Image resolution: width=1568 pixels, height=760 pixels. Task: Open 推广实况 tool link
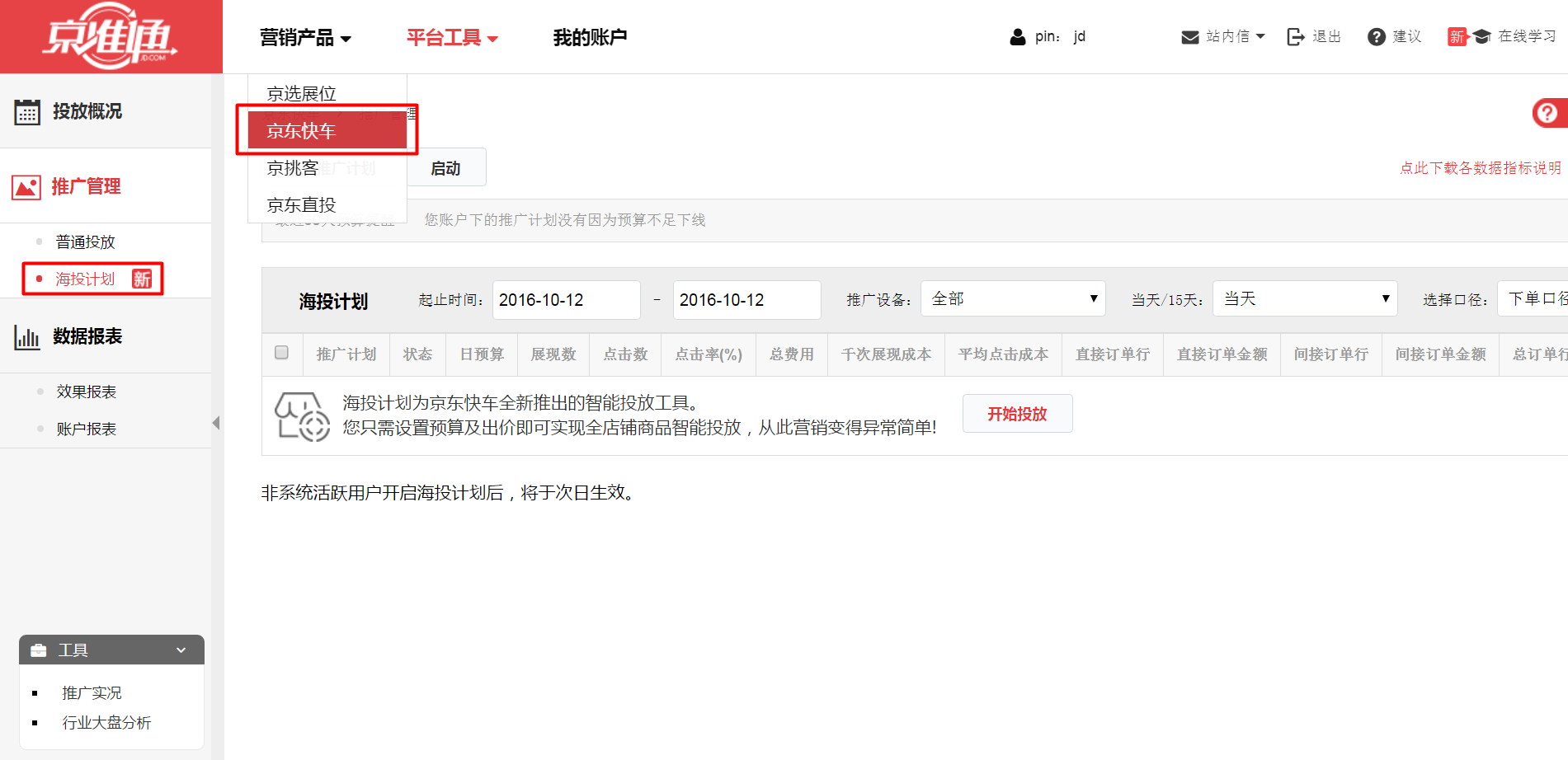(92, 693)
